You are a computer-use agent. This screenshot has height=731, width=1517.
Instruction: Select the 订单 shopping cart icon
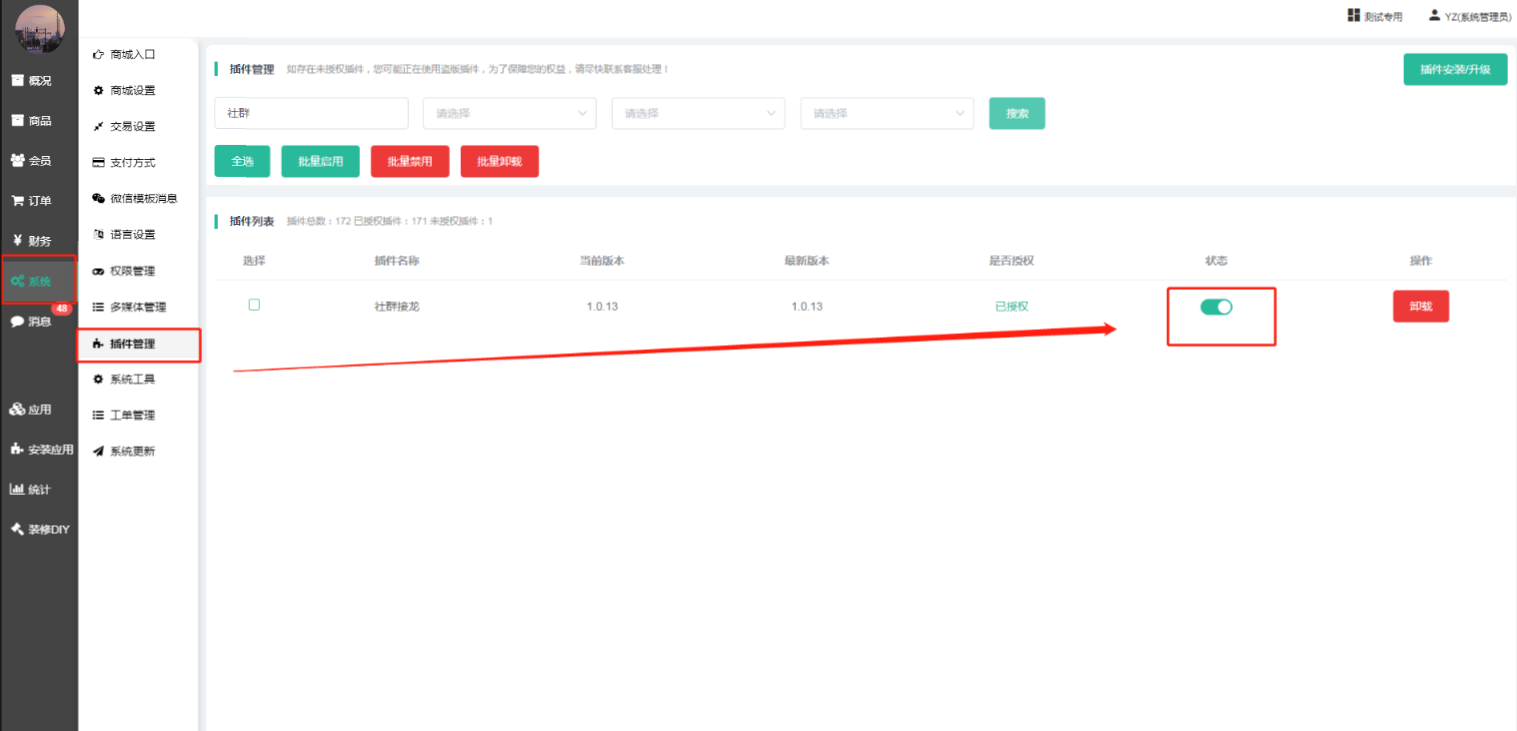point(17,200)
